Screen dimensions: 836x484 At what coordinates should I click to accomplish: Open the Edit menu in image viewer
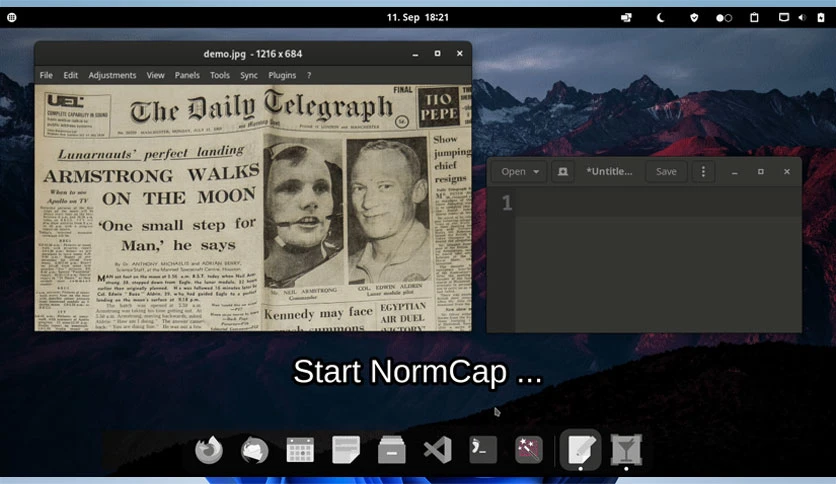(70, 75)
